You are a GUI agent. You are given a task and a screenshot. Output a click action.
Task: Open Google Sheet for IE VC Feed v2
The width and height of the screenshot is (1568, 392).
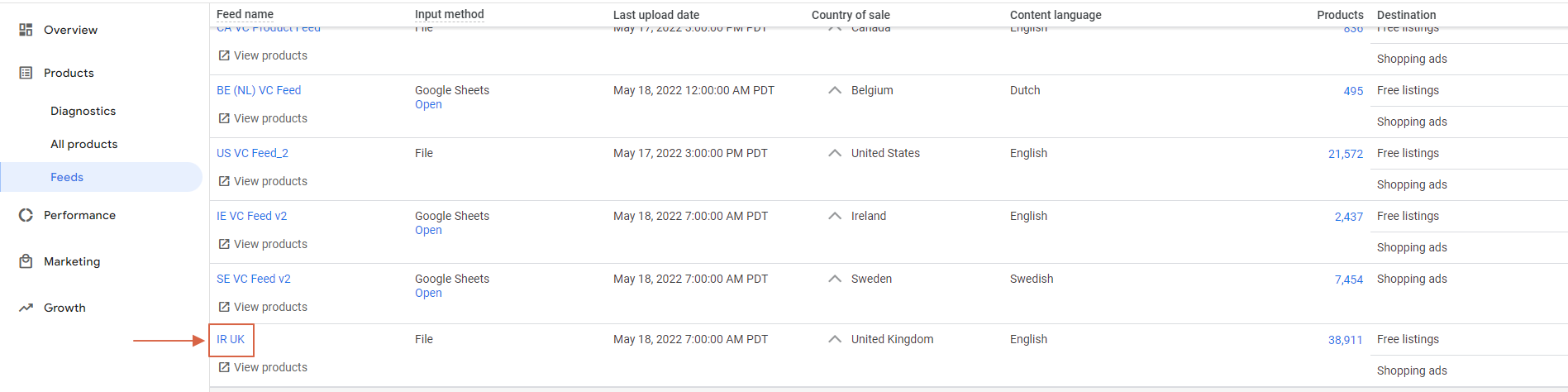pos(428,230)
